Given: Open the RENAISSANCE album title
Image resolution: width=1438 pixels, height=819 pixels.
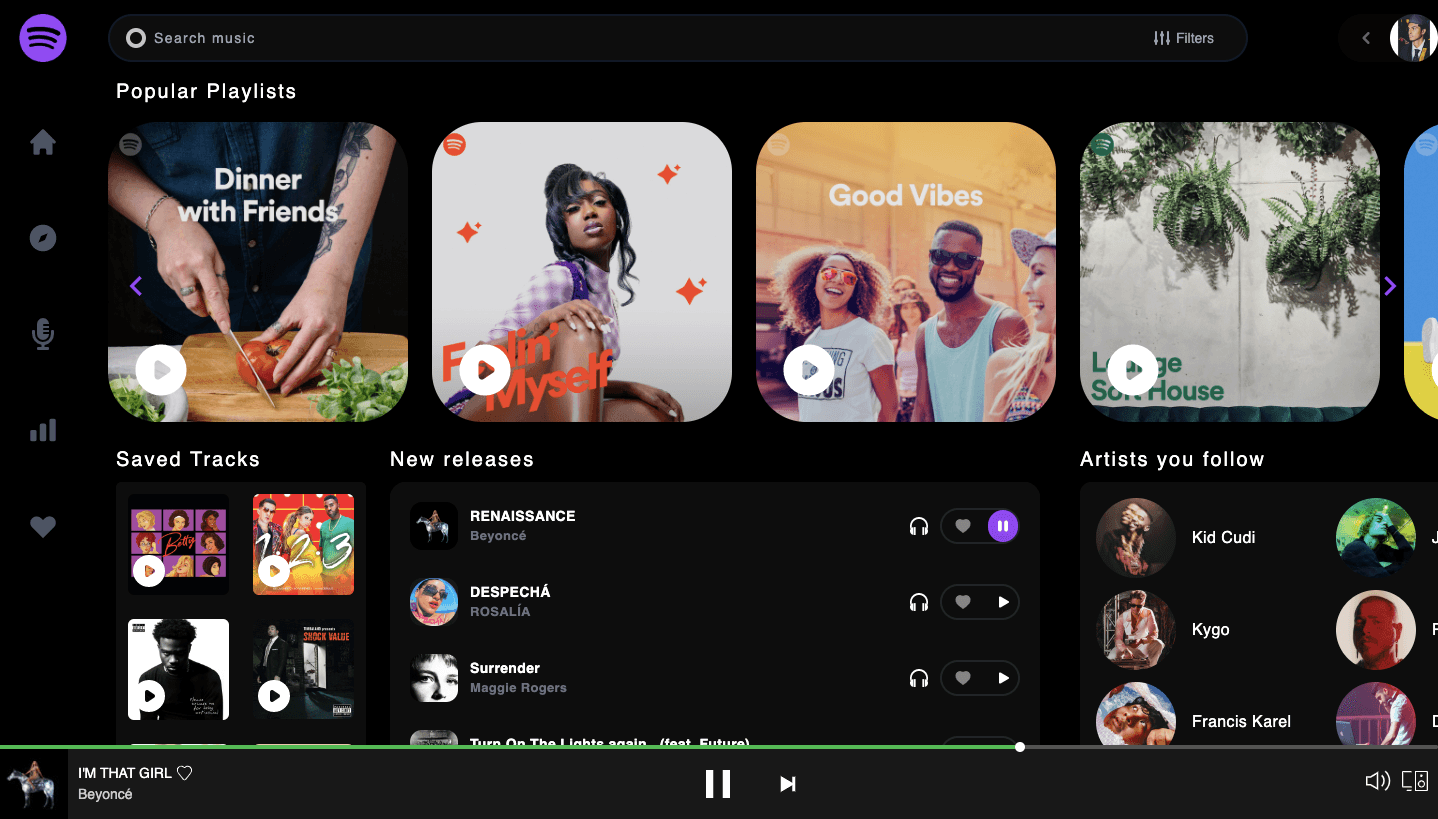Looking at the screenshot, I should click(523, 516).
